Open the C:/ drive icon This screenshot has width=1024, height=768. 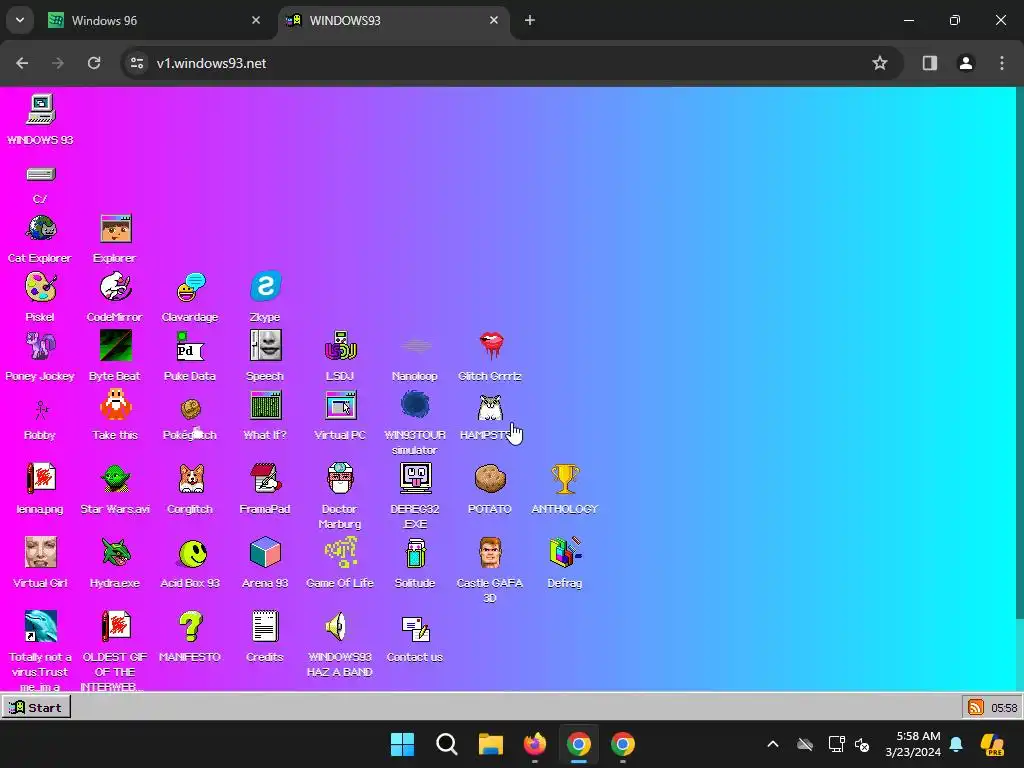click(40, 174)
